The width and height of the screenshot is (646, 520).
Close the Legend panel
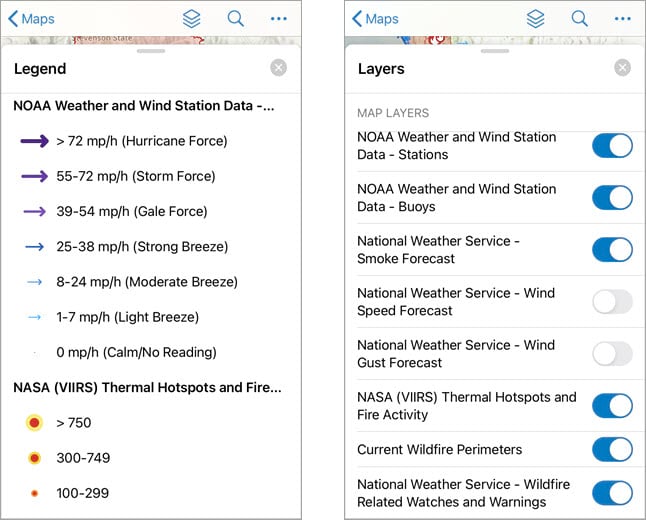[278, 67]
